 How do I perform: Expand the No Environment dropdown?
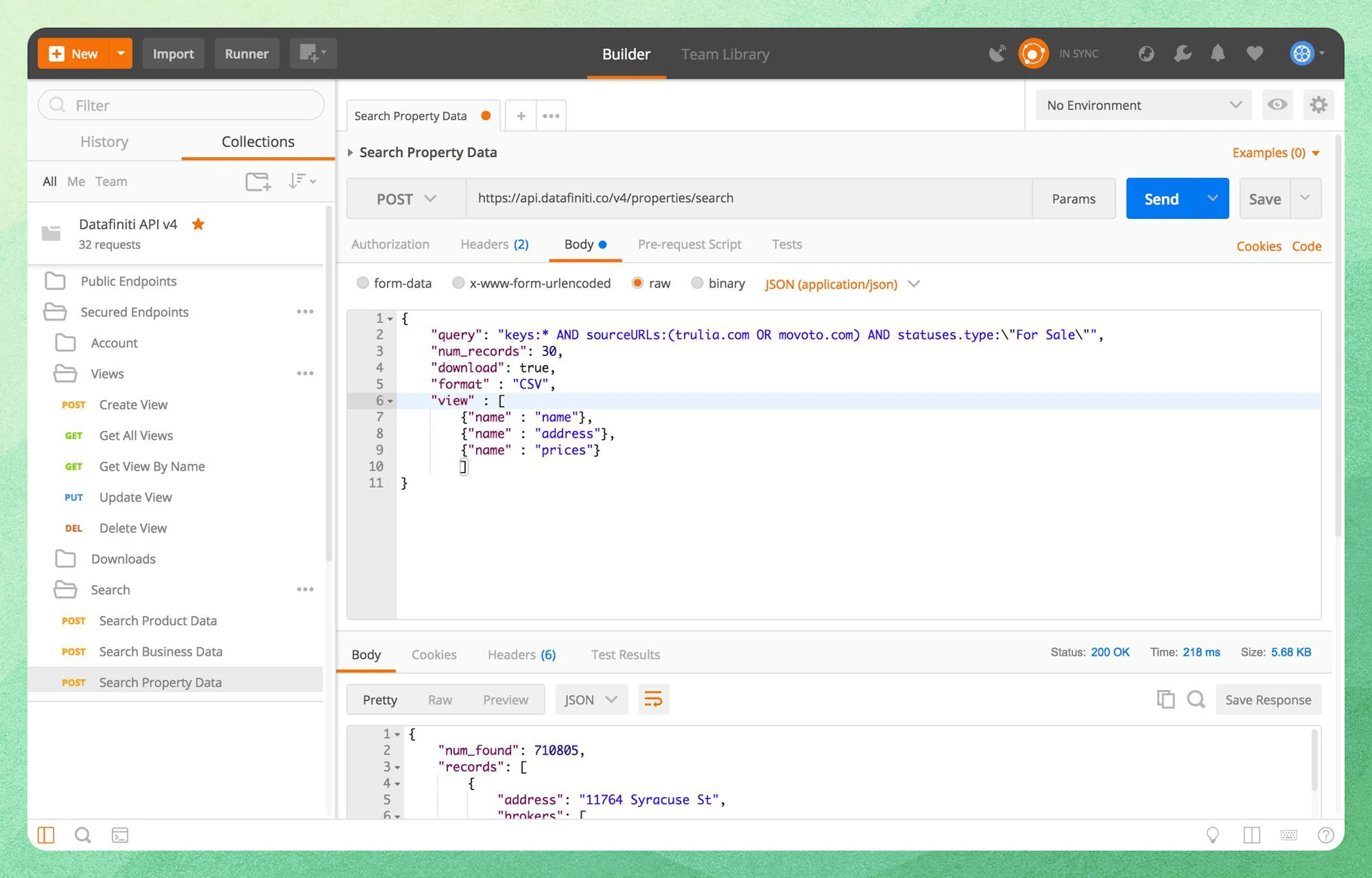pos(1143,105)
